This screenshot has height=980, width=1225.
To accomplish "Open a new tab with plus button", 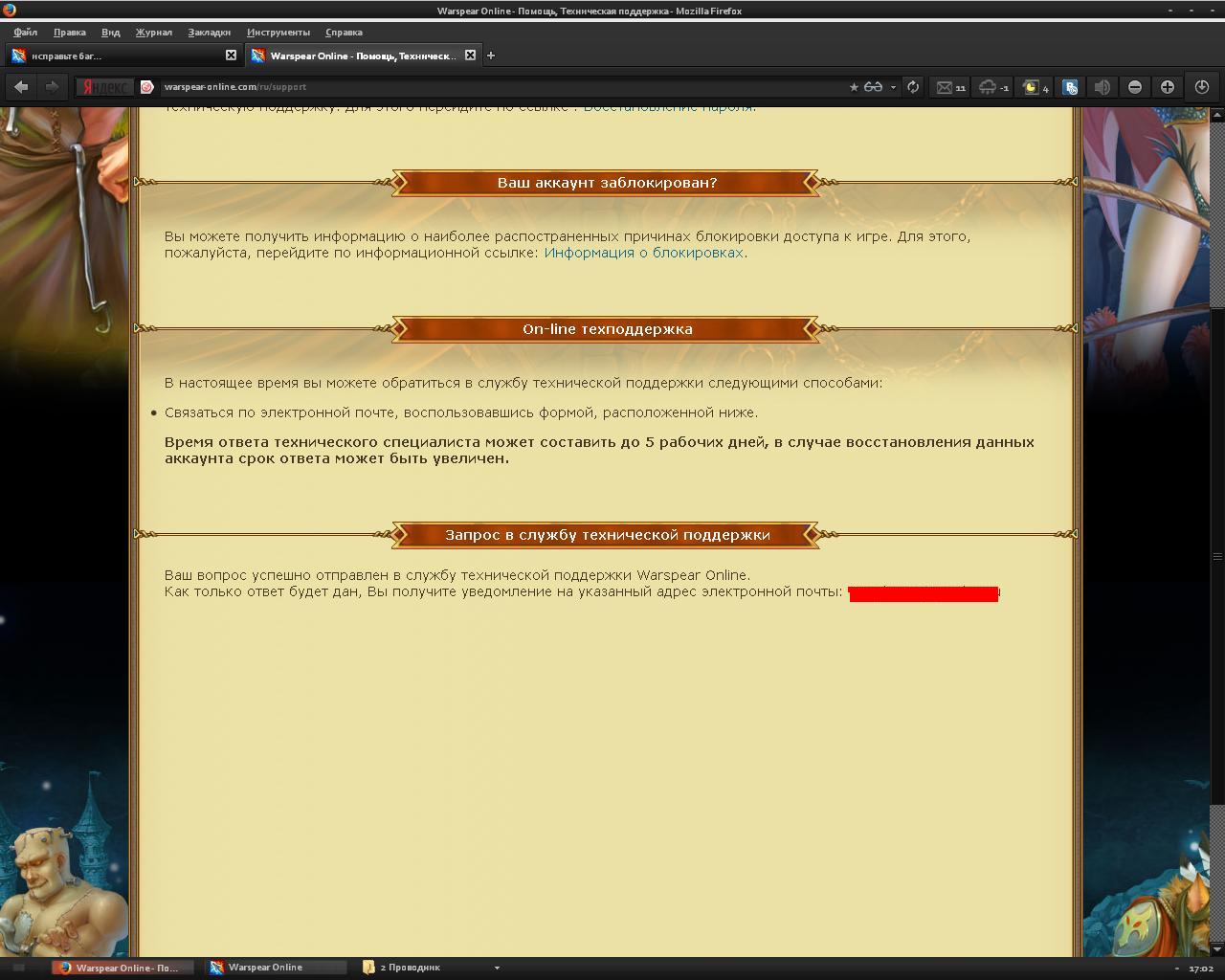I will [x=491, y=56].
